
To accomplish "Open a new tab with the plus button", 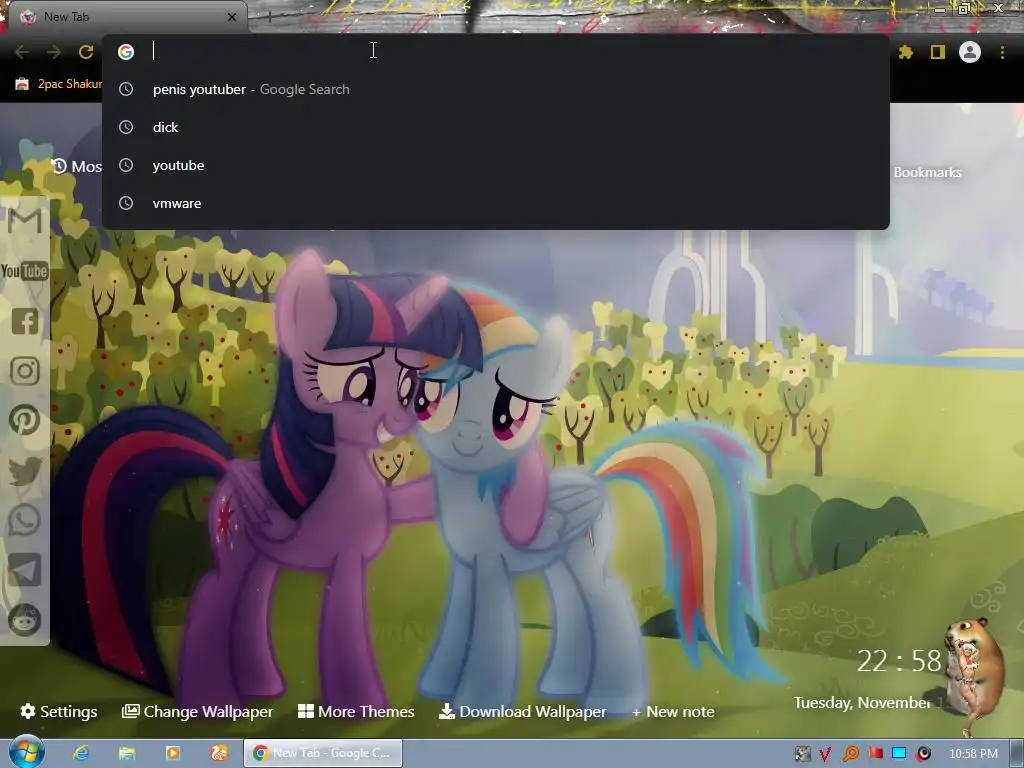I will pos(269,17).
